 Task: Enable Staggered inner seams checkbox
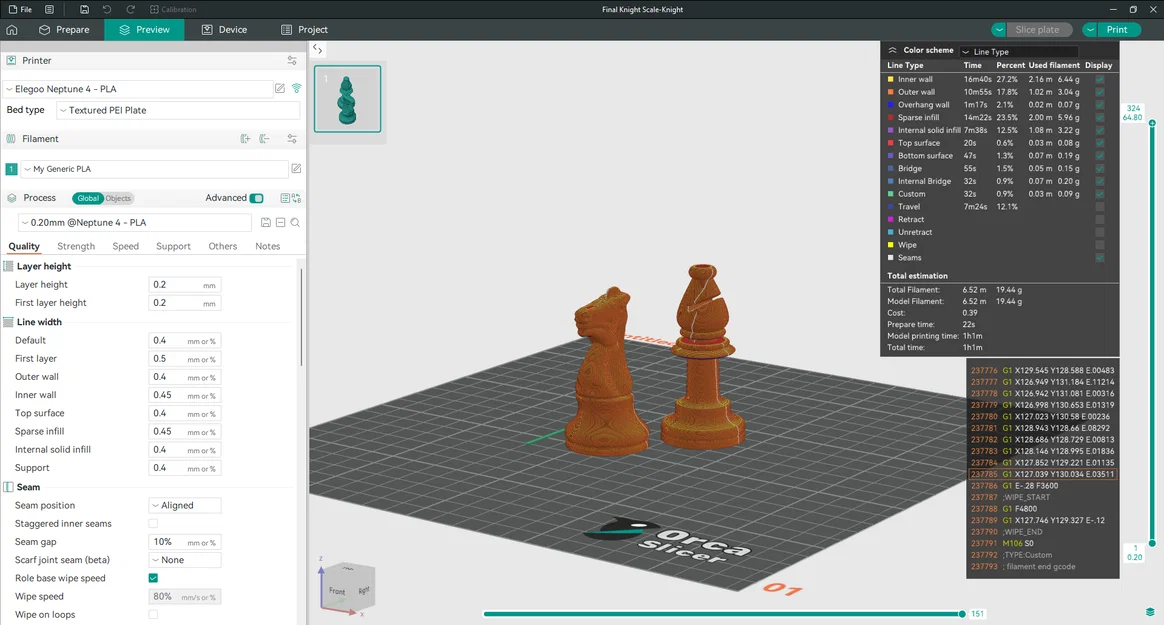[x=153, y=524]
